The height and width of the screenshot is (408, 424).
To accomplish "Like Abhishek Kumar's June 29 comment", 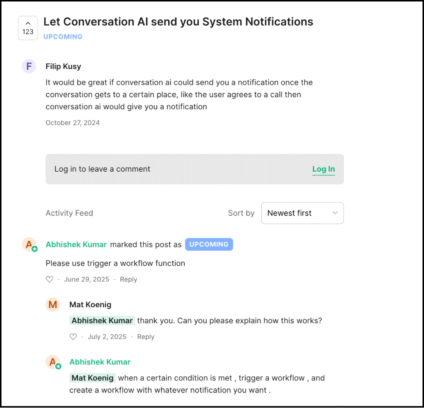I will [49, 279].
